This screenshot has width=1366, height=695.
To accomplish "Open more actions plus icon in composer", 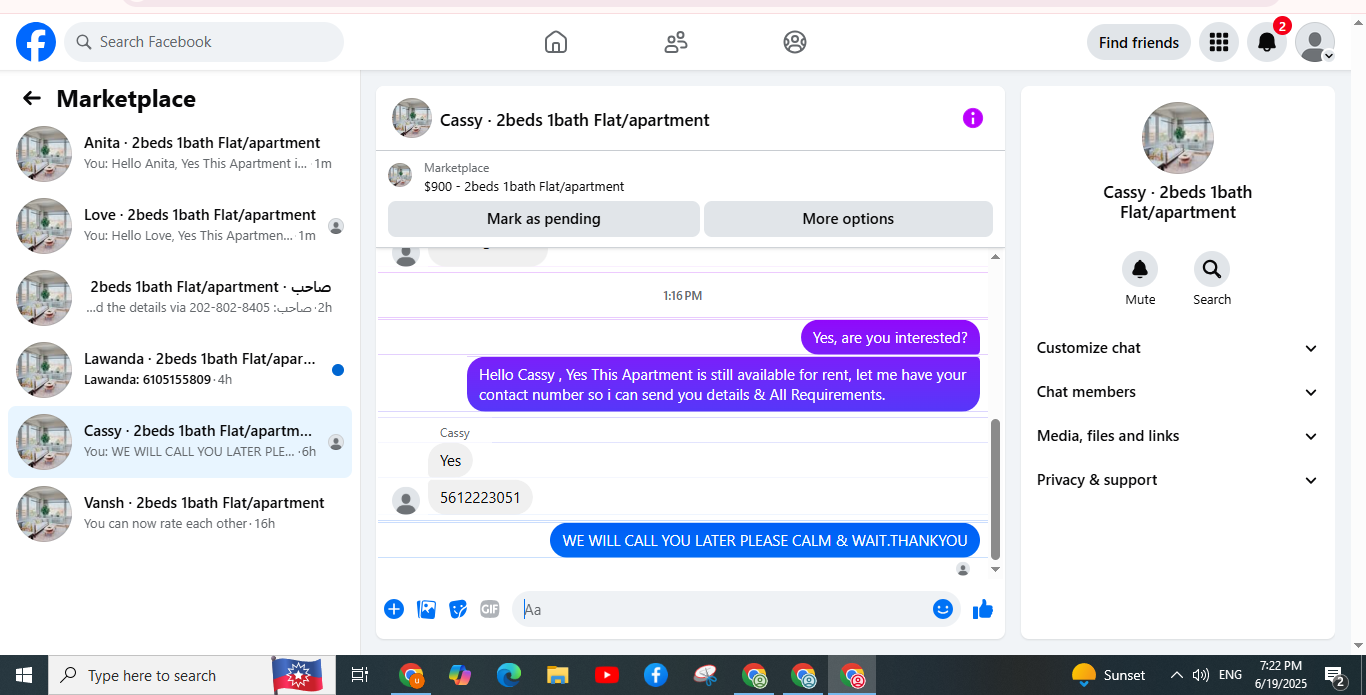I will coord(394,609).
